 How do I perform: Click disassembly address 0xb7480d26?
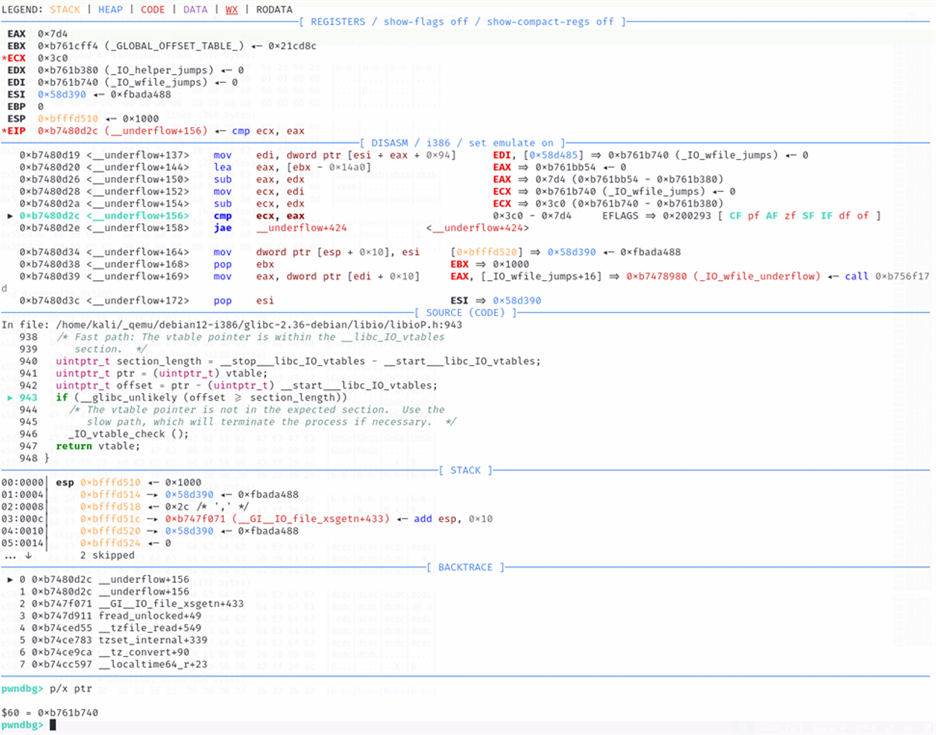(49, 179)
